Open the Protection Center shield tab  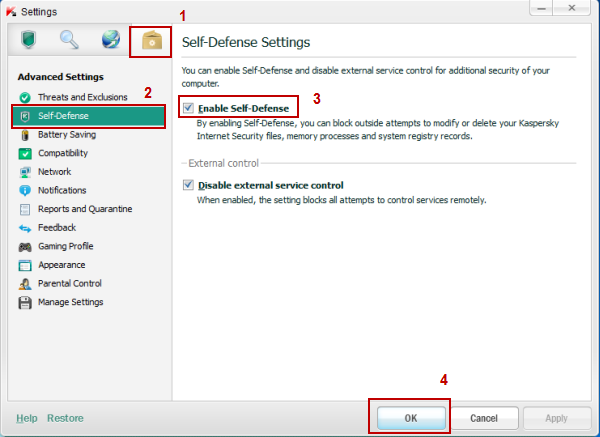28,40
